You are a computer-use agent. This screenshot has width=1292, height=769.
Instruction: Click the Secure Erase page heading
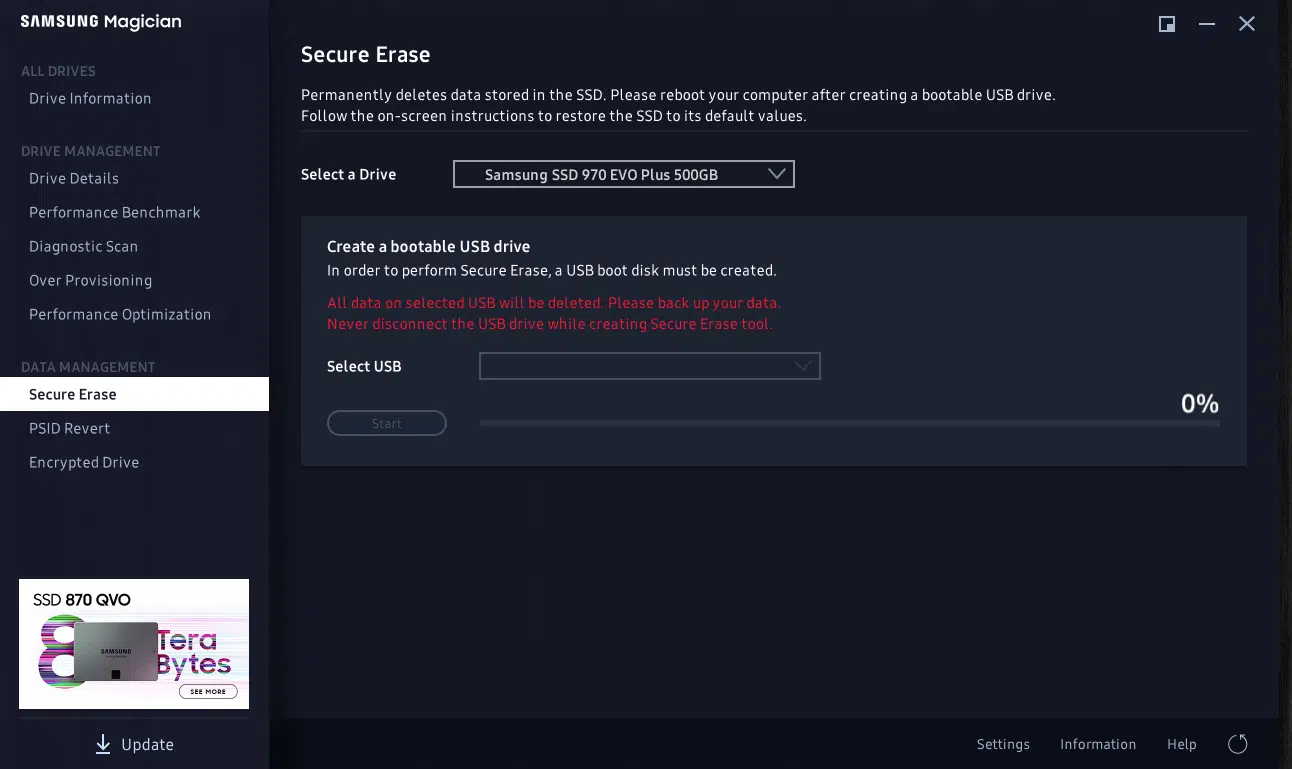pos(366,55)
